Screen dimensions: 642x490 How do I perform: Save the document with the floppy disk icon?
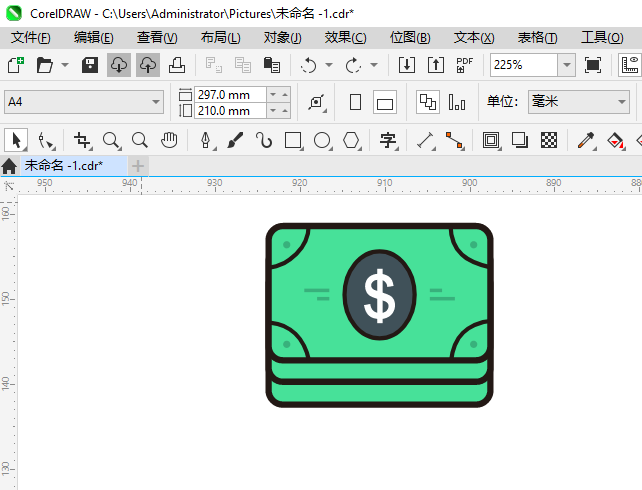pos(90,65)
